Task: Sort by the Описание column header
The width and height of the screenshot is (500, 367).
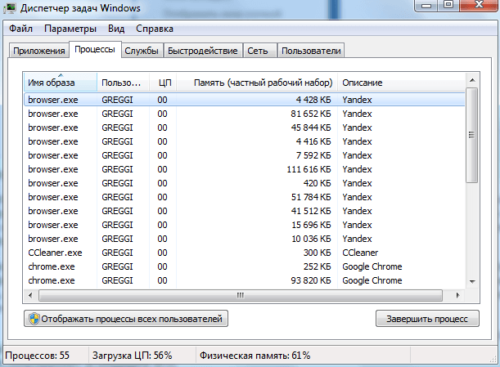Action: tap(401, 82)
